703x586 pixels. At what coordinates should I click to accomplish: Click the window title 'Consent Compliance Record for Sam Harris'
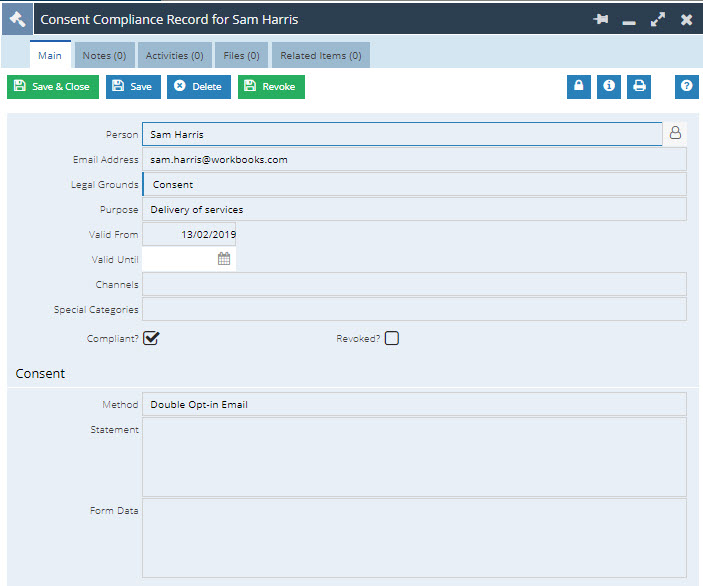point(169,19)
